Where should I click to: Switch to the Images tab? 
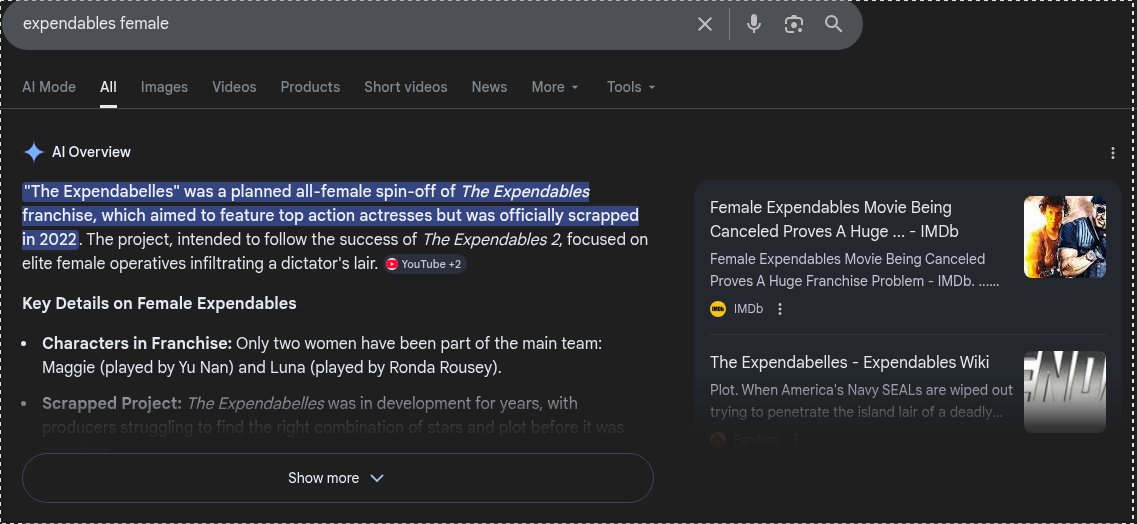(x=164, y=87)
